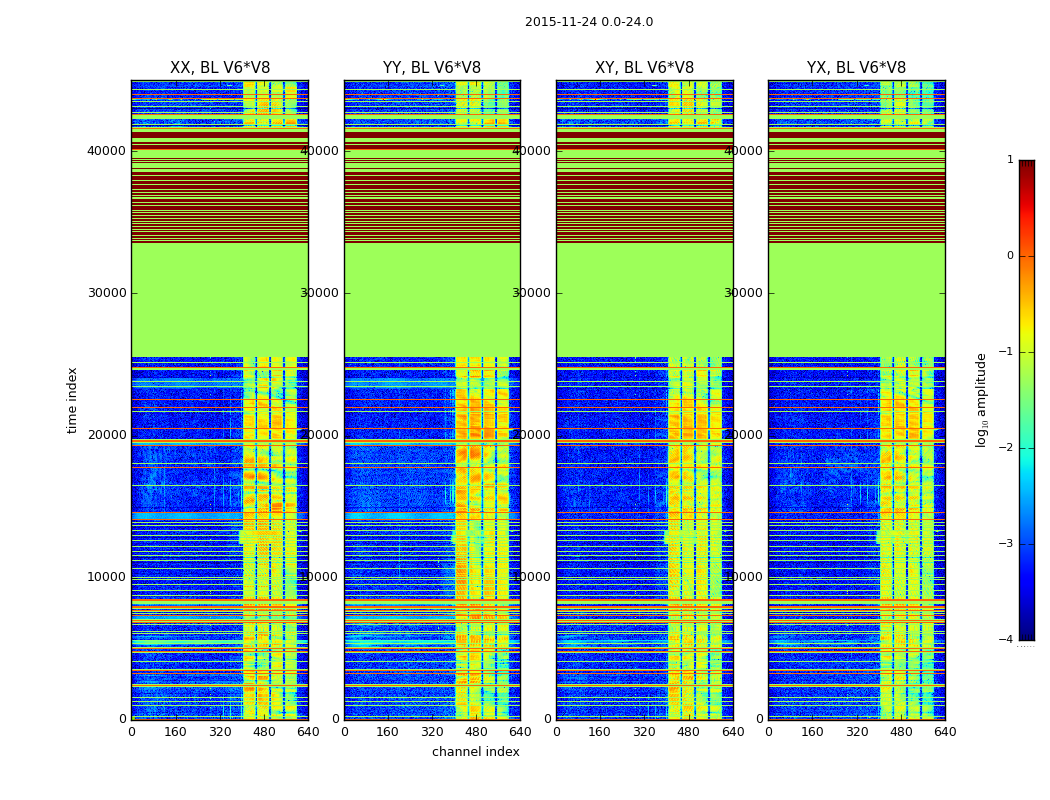Image resolution: width=1050 pixels, height=800 pixels.
Task: Click the 10000 tick label on XY plot
Action: (x=531, y=577)
